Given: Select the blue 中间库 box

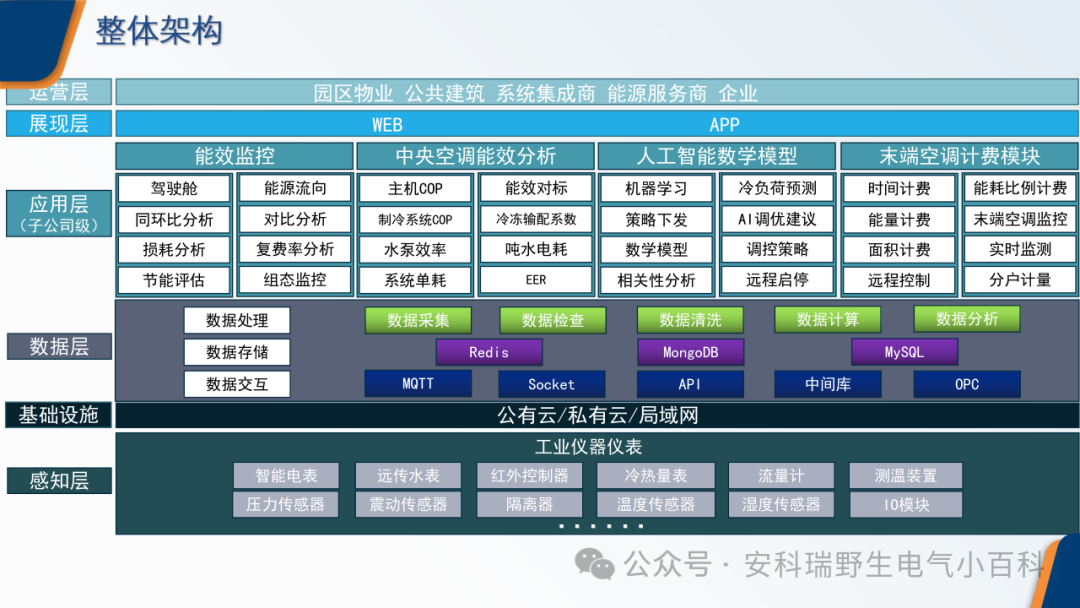Looking at the screenshot, I should (x=828, y=384).
